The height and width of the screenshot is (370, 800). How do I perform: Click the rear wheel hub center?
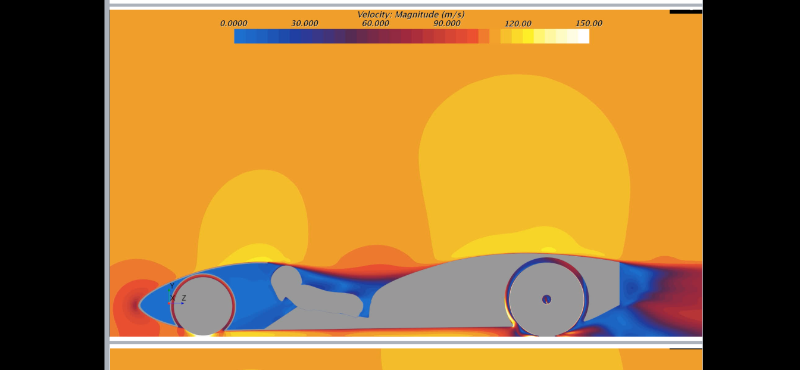(x=546, y=299)
